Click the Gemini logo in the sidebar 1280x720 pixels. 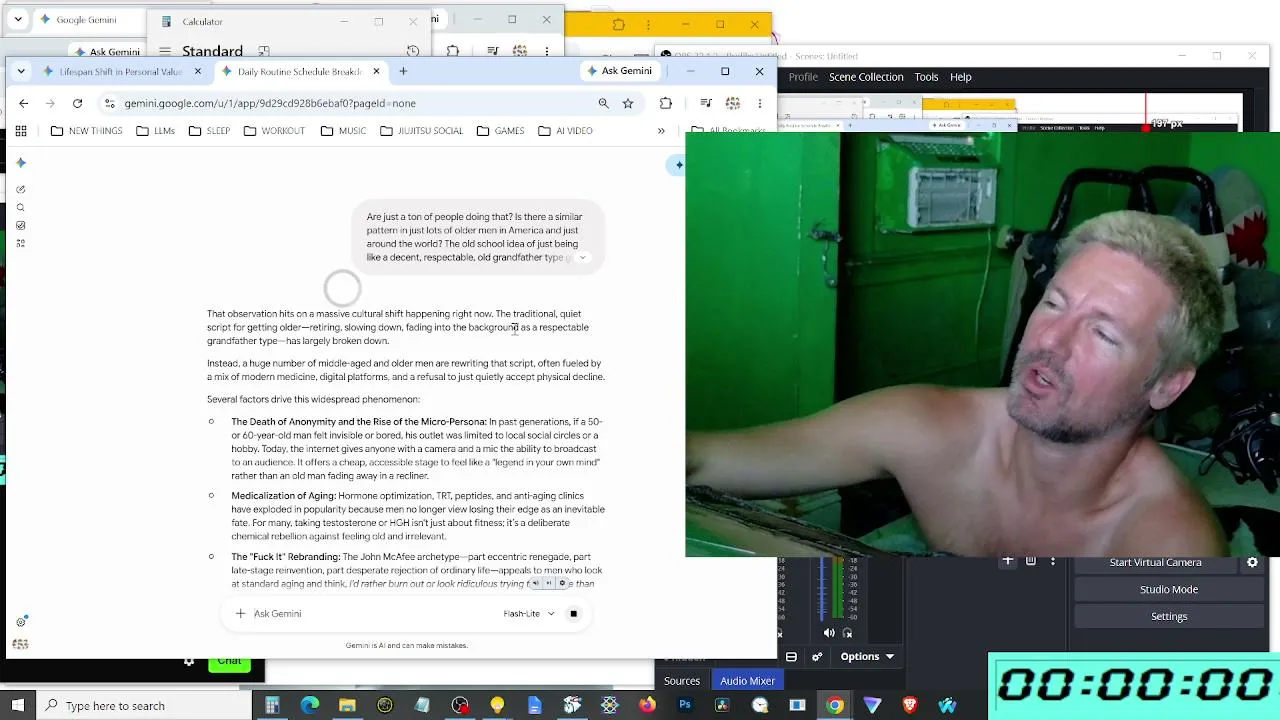[21, 163]
